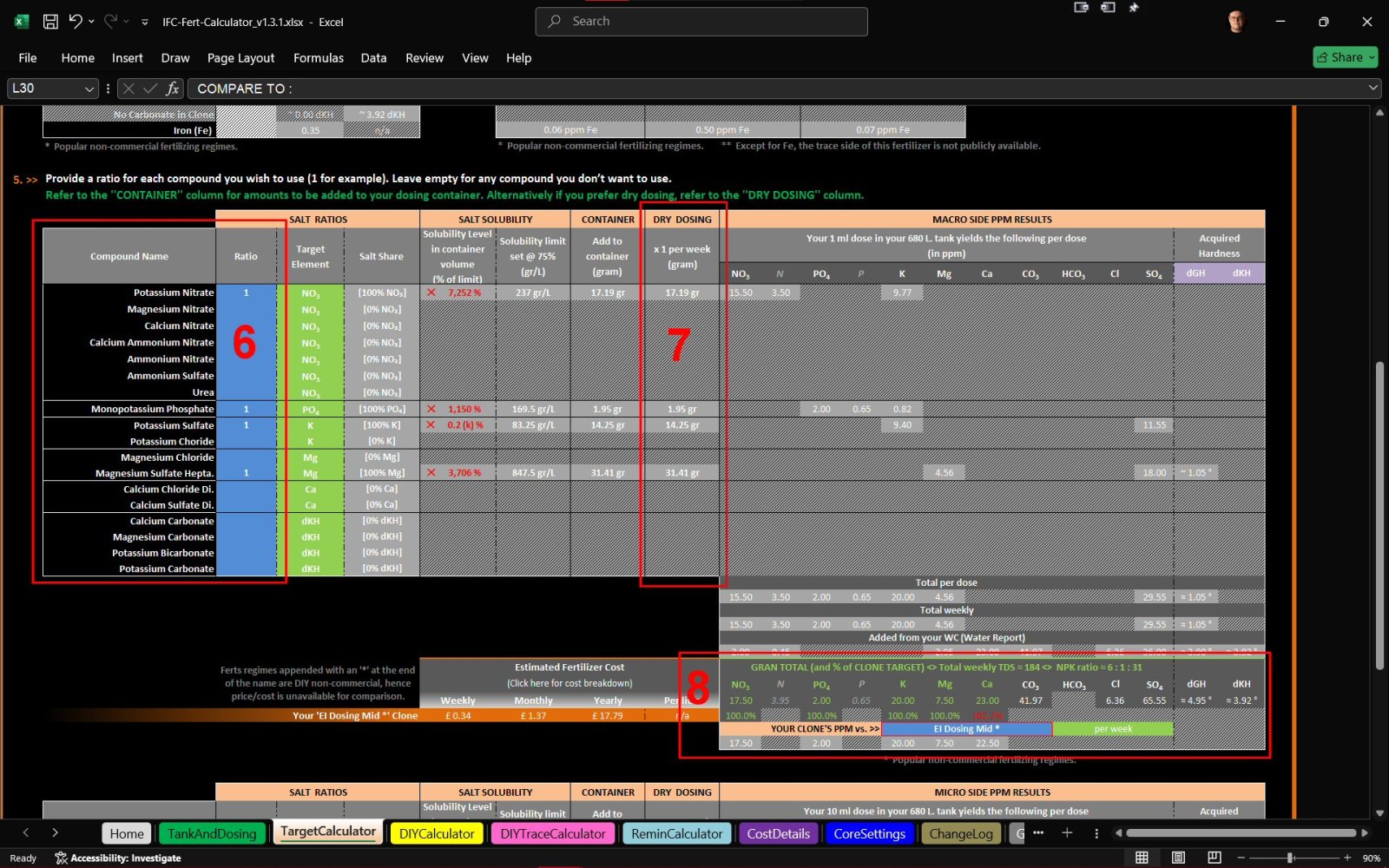1389x868 pixels.
Task: Open the Page Layout ribbon tab
Action: 240,58
